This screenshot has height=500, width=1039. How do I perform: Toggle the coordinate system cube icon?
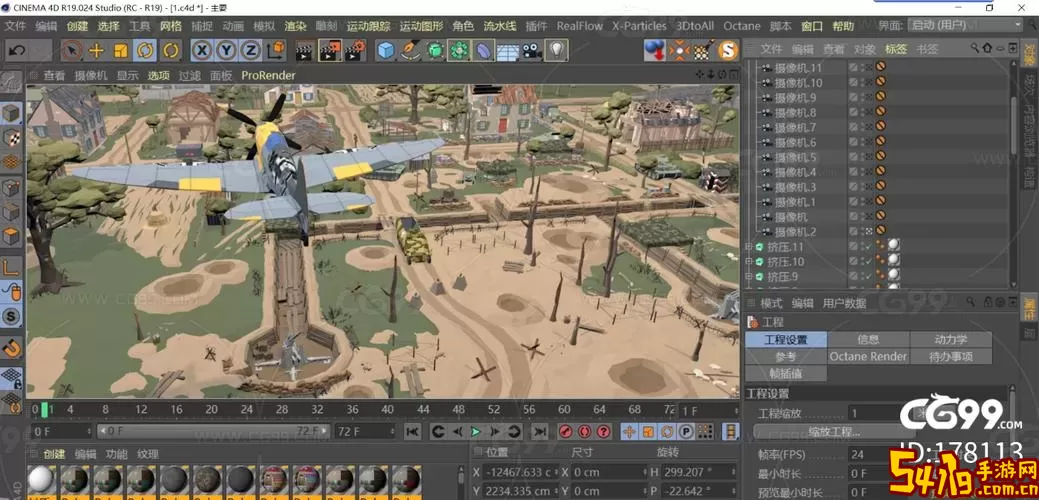pyautogui.click(x=276, y=50)
